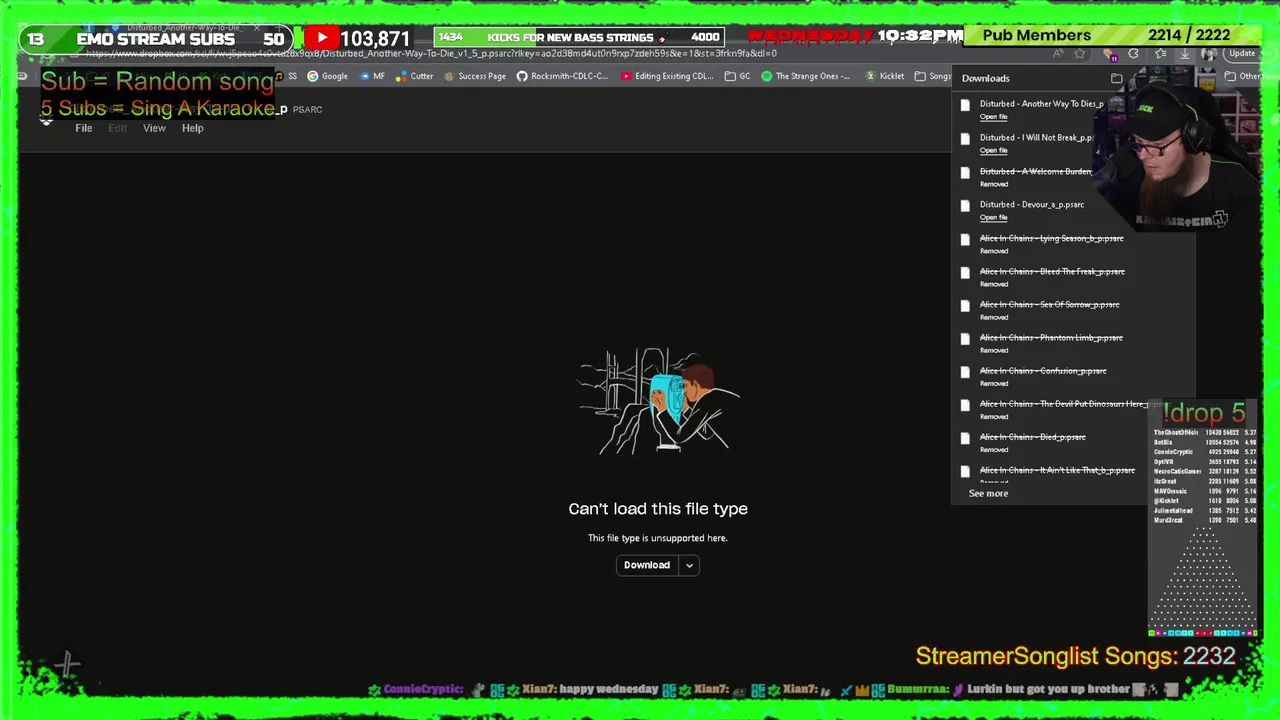Click file icon beside Alice In Chains - Bleed The Freak
Viewport: 1280px width, 720px height.
pos(965,273)
